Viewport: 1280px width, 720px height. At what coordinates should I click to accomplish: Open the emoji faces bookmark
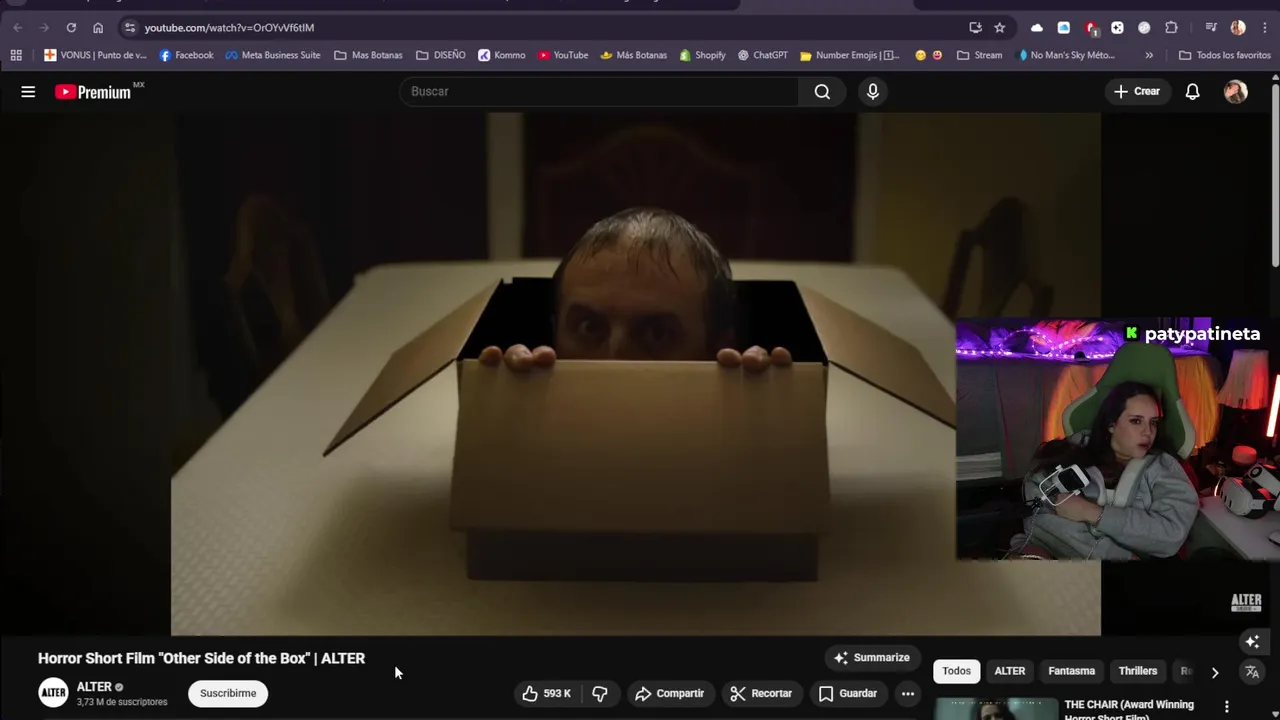click(x=929, y=55)
